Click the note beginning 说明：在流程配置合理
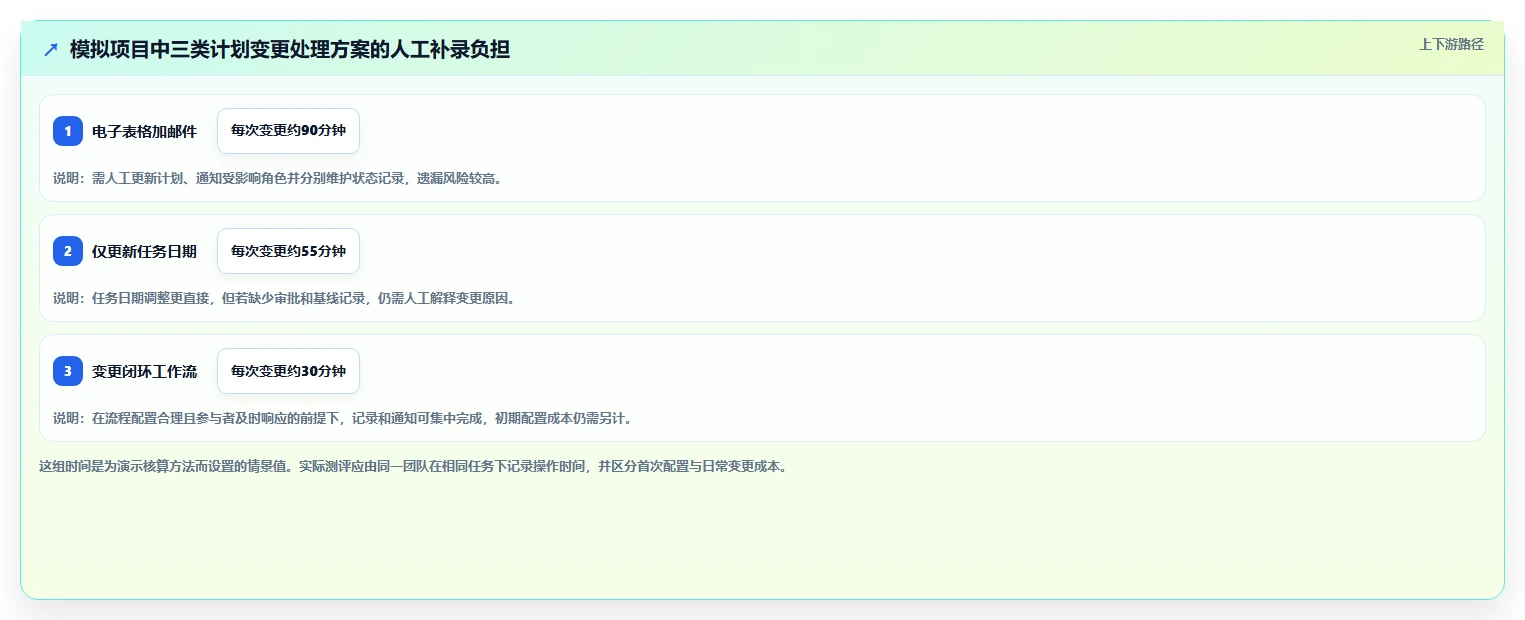1525x620 pixels. (343, 418)
